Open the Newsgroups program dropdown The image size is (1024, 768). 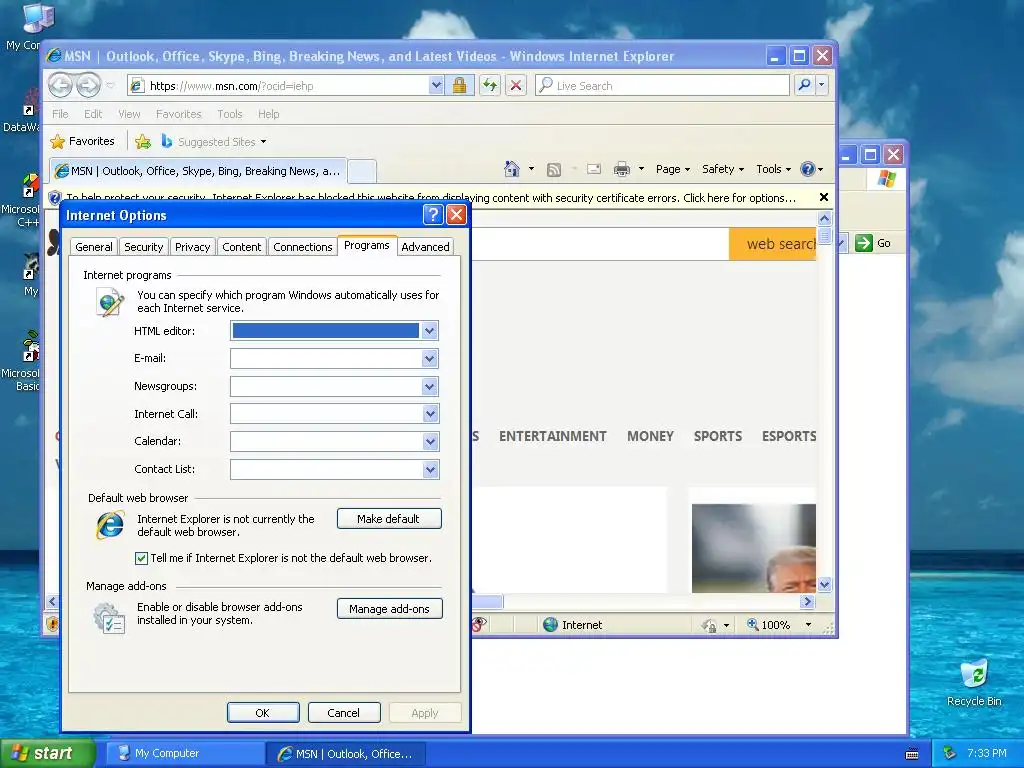point(429,387)
